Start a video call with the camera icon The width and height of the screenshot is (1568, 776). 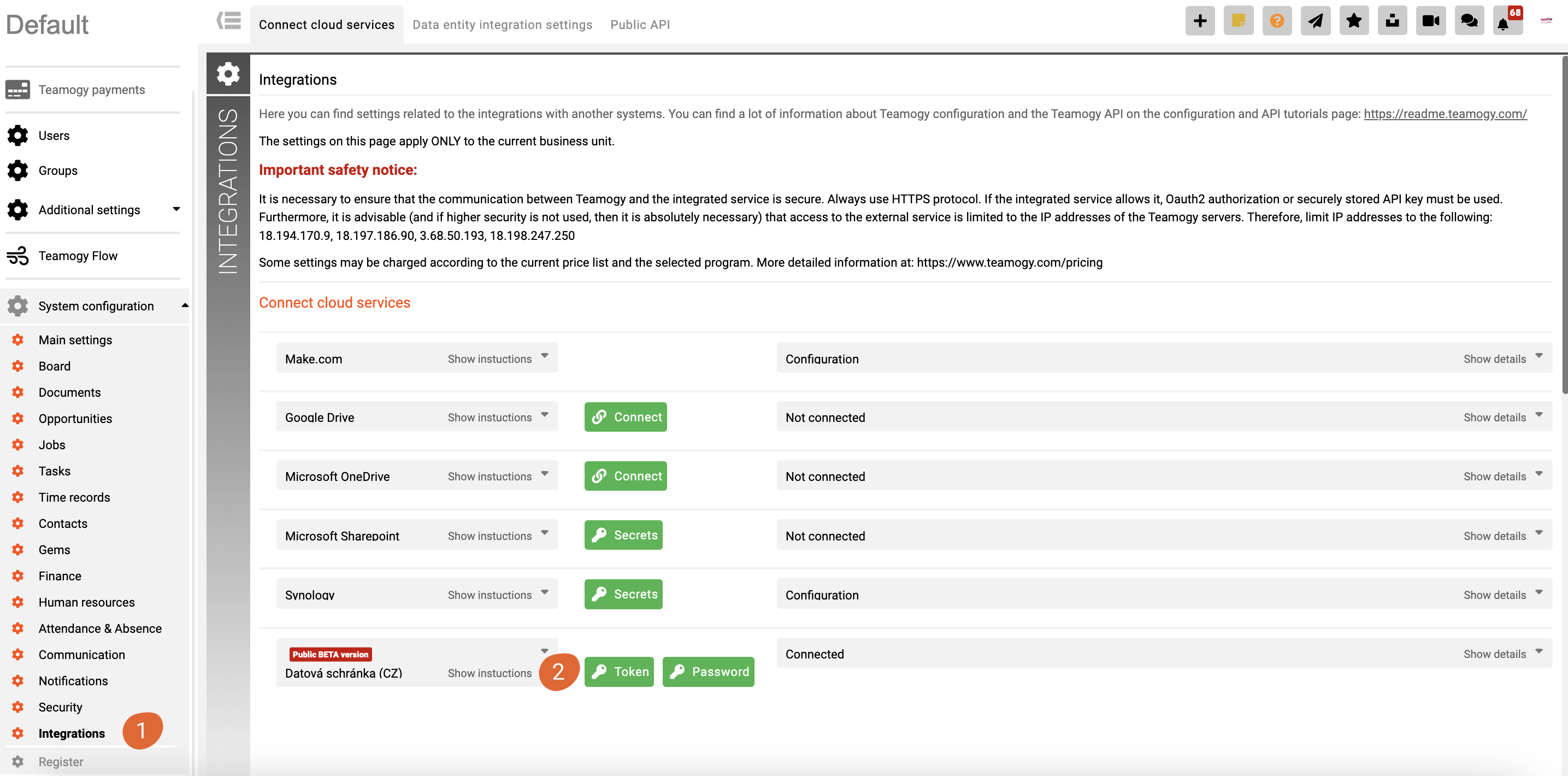tap(1430, 21)
